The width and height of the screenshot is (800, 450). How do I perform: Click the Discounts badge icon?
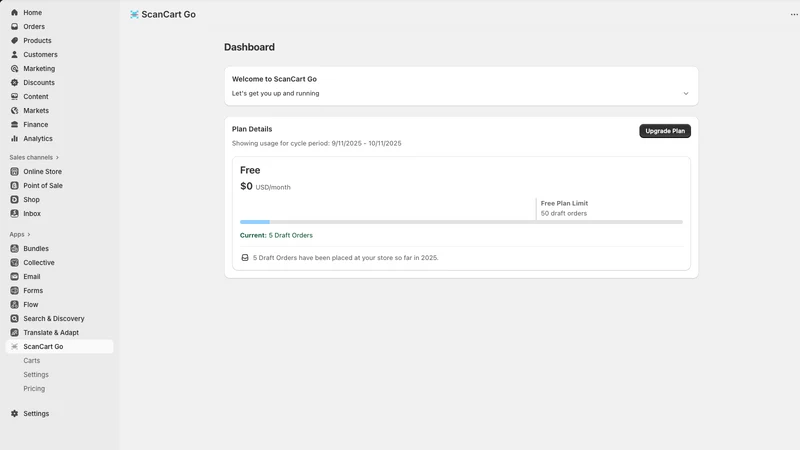14,83
